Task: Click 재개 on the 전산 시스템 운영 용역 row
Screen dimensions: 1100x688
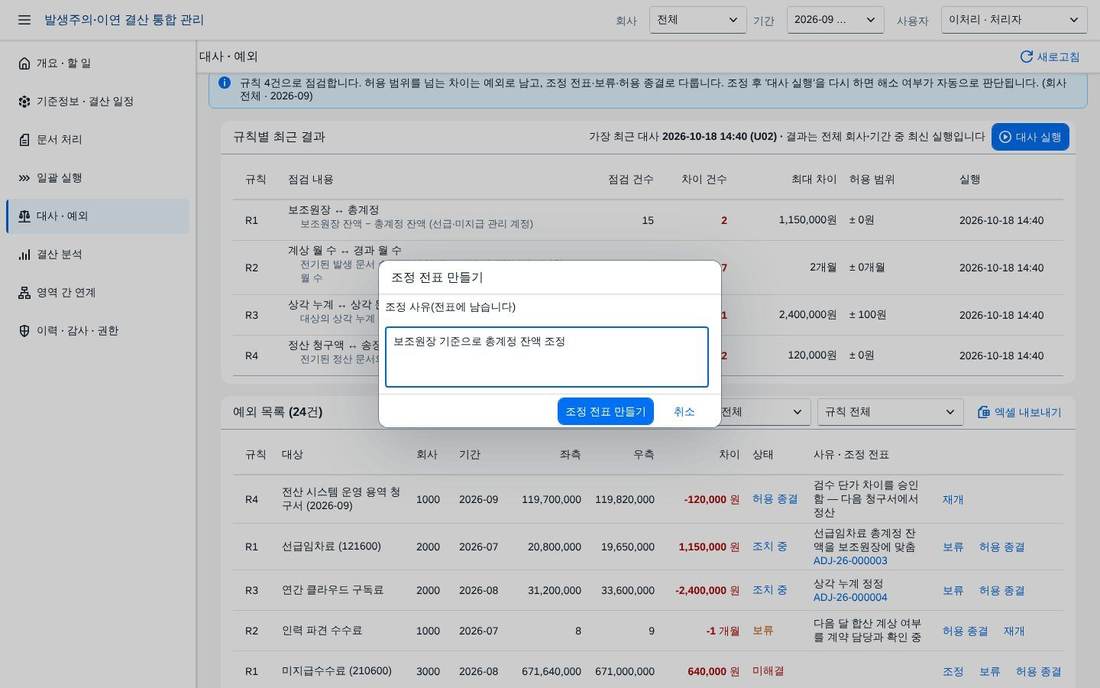Action: (953, 499)
